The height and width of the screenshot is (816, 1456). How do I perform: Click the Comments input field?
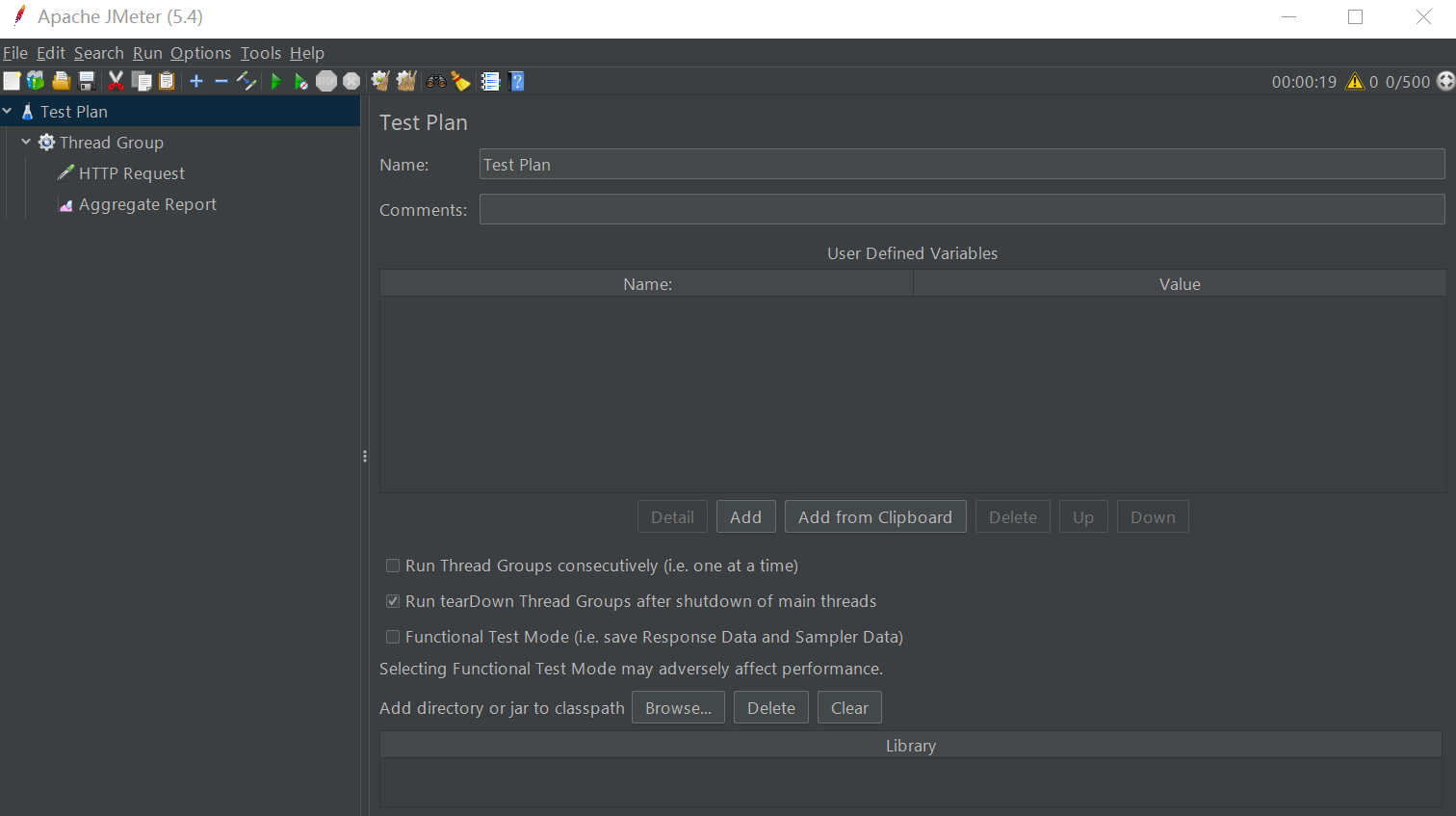962,209
